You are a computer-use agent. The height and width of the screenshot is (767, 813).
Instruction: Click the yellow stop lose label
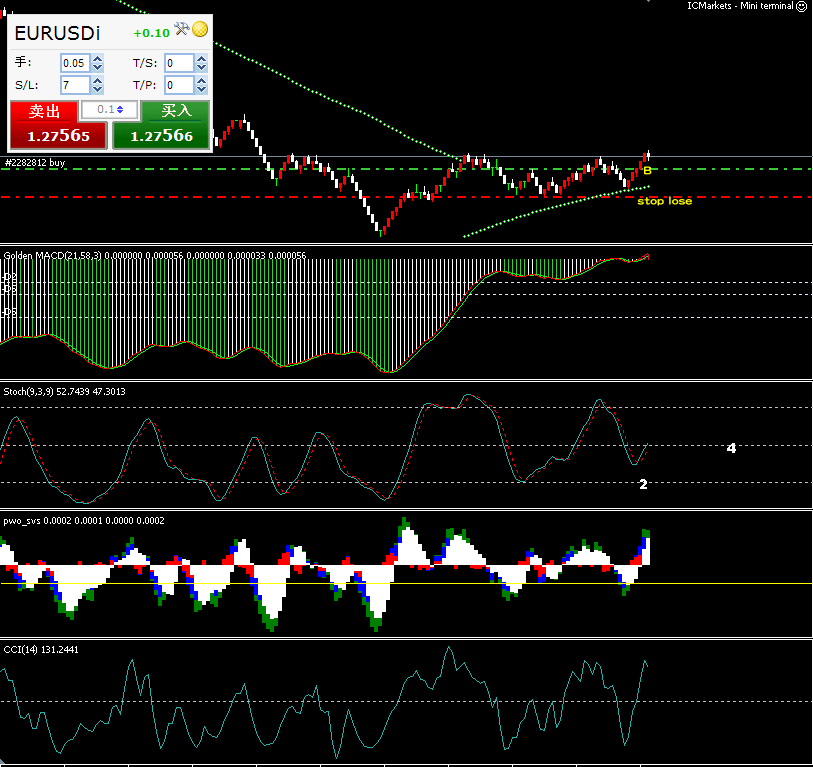[x=665, y=201]
